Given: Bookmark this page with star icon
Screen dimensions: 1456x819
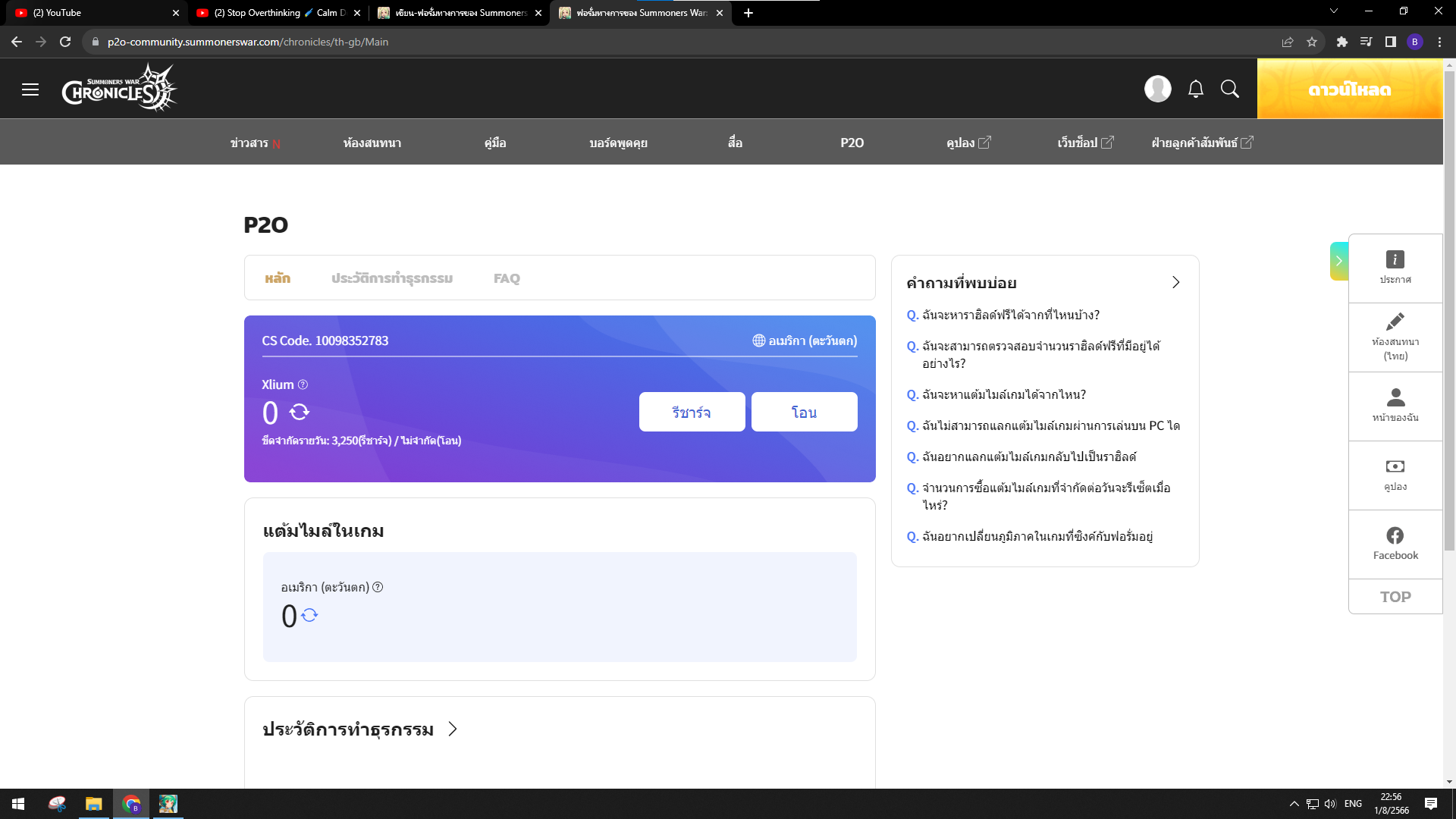Looking at the screenshot, I should pyautogui.click(x=1312, y=42).
